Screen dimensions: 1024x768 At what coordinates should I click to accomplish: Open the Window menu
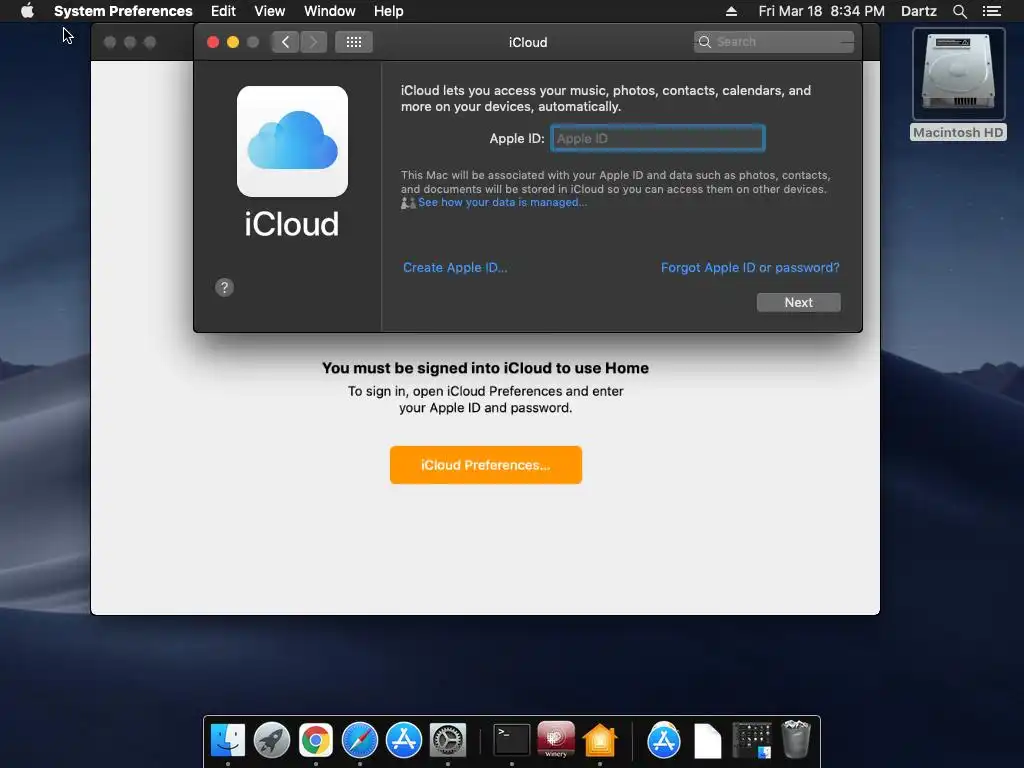pos(330,11)
